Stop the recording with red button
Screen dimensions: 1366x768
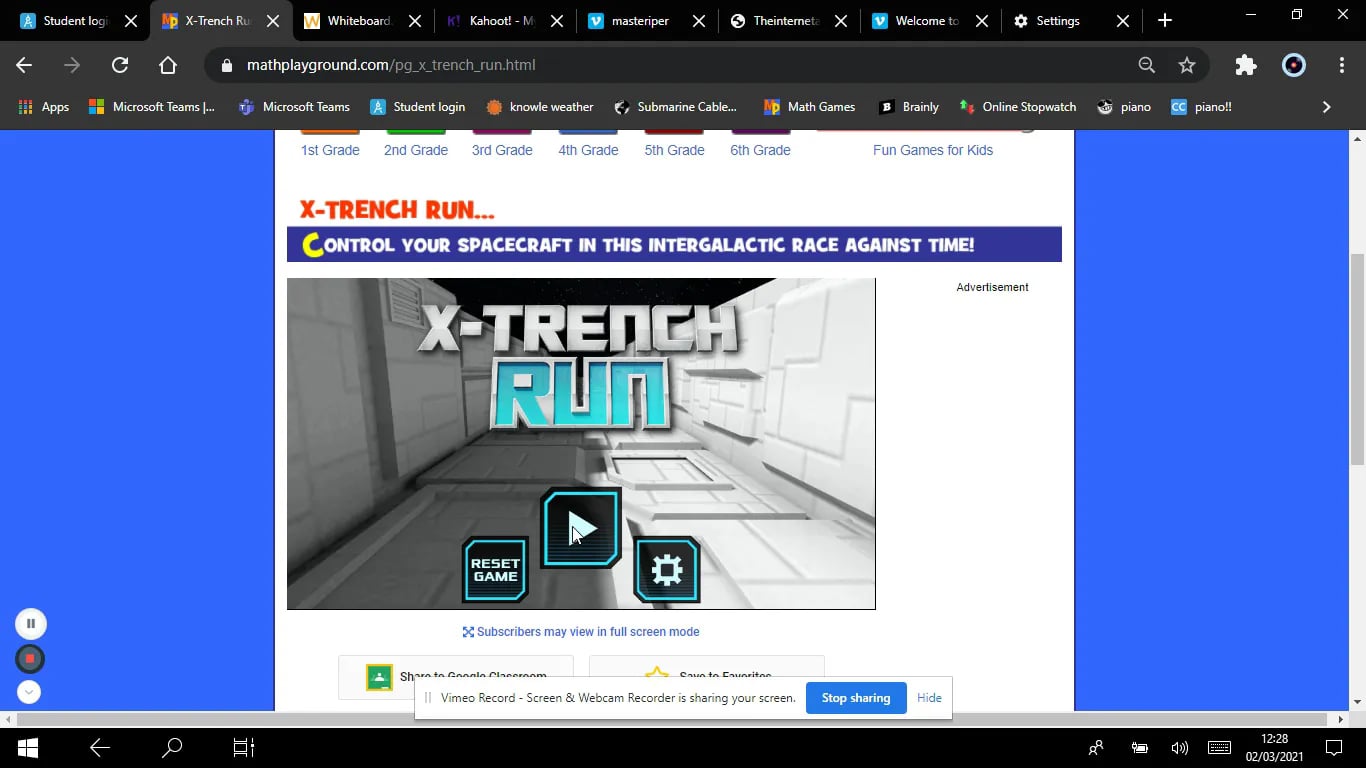(30, 659)
